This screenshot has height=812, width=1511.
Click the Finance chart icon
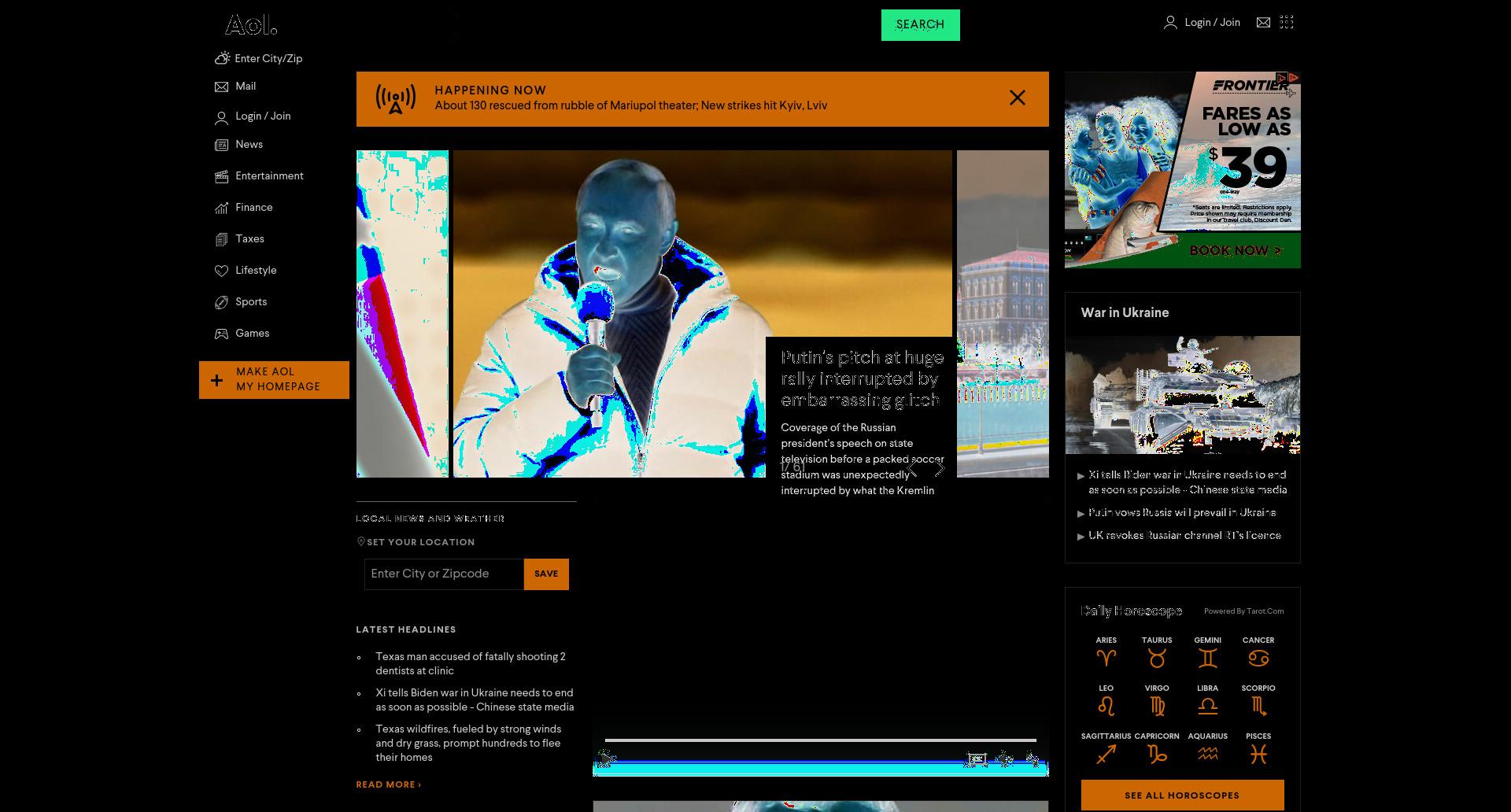point(222,208)
